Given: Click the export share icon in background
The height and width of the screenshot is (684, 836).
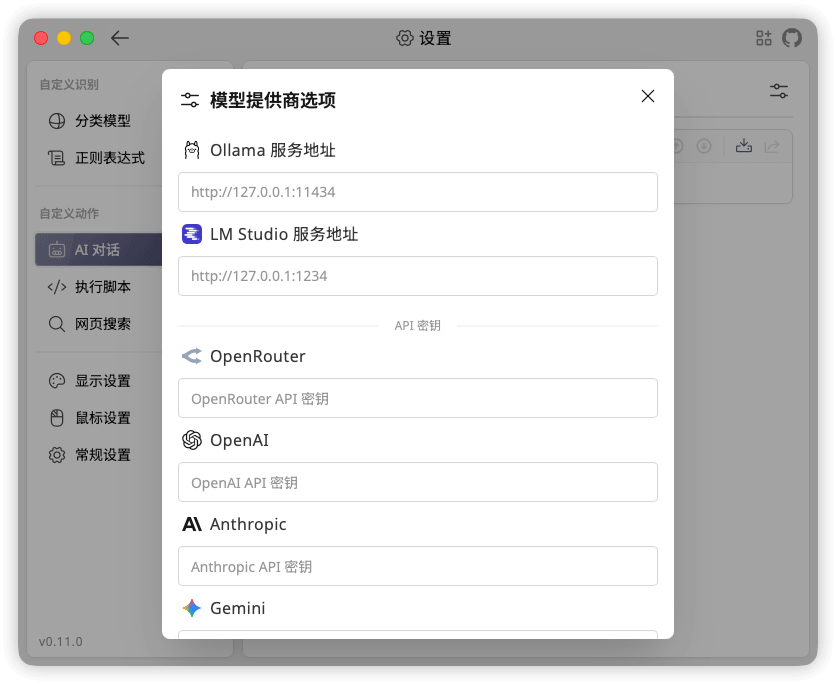Looking at the screenshot, I should pos(772,146).
